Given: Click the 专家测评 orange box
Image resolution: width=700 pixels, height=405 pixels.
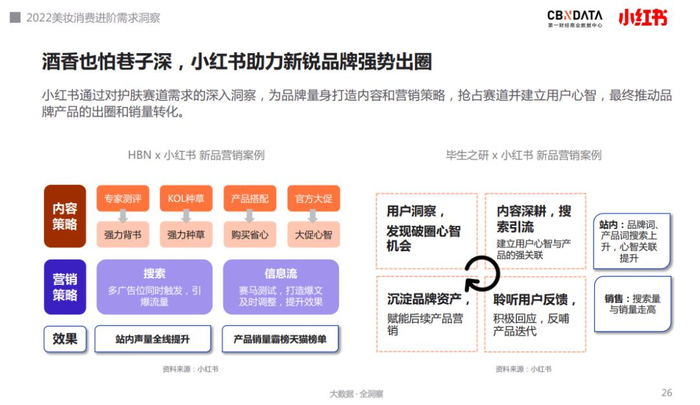Looking at the screenshot, I should 123,198.
